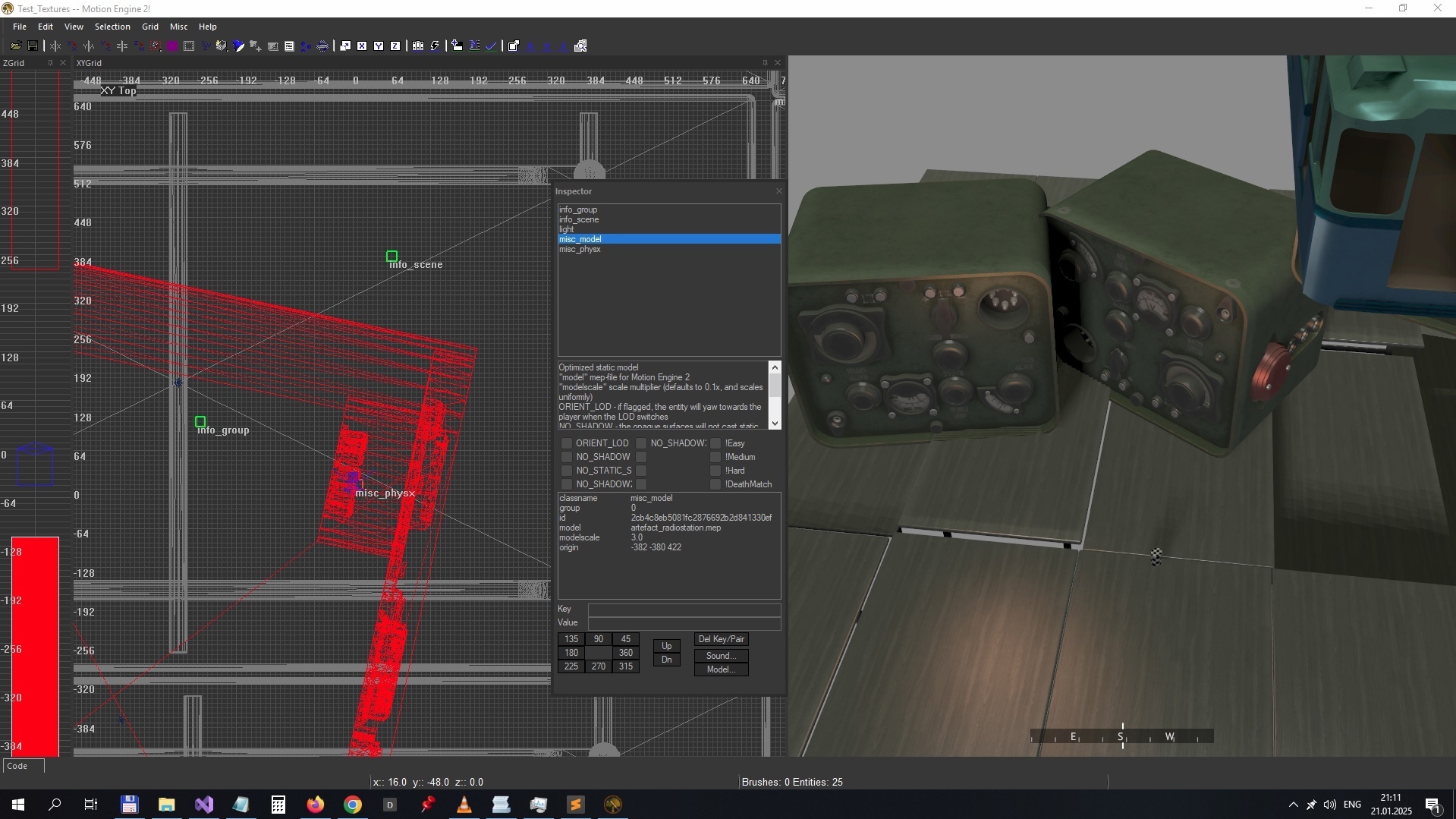The width and height of the screenshot is (1456, 819).
Task: Click the blue checkmark toolbar icon
Action: (491, 46)
